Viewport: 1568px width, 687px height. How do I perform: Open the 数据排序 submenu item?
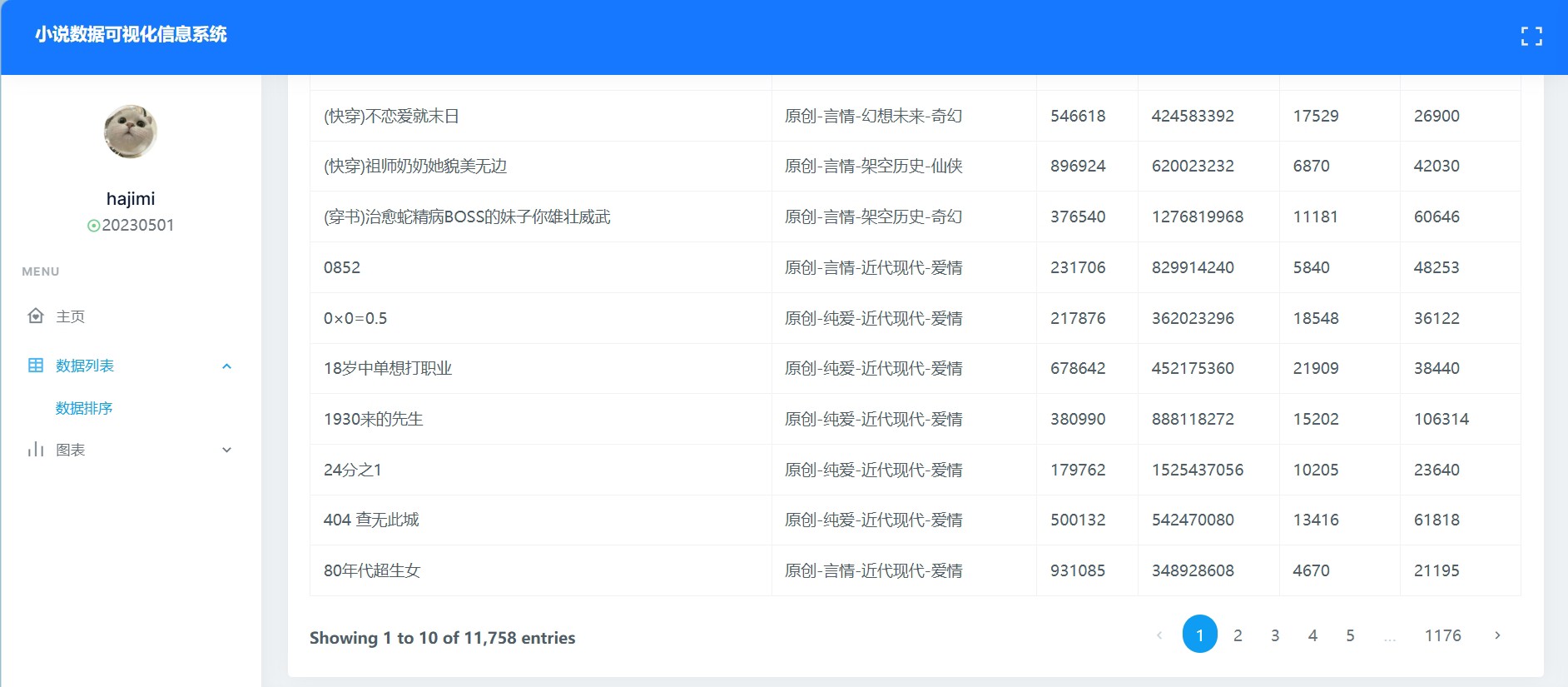[84, 408]
